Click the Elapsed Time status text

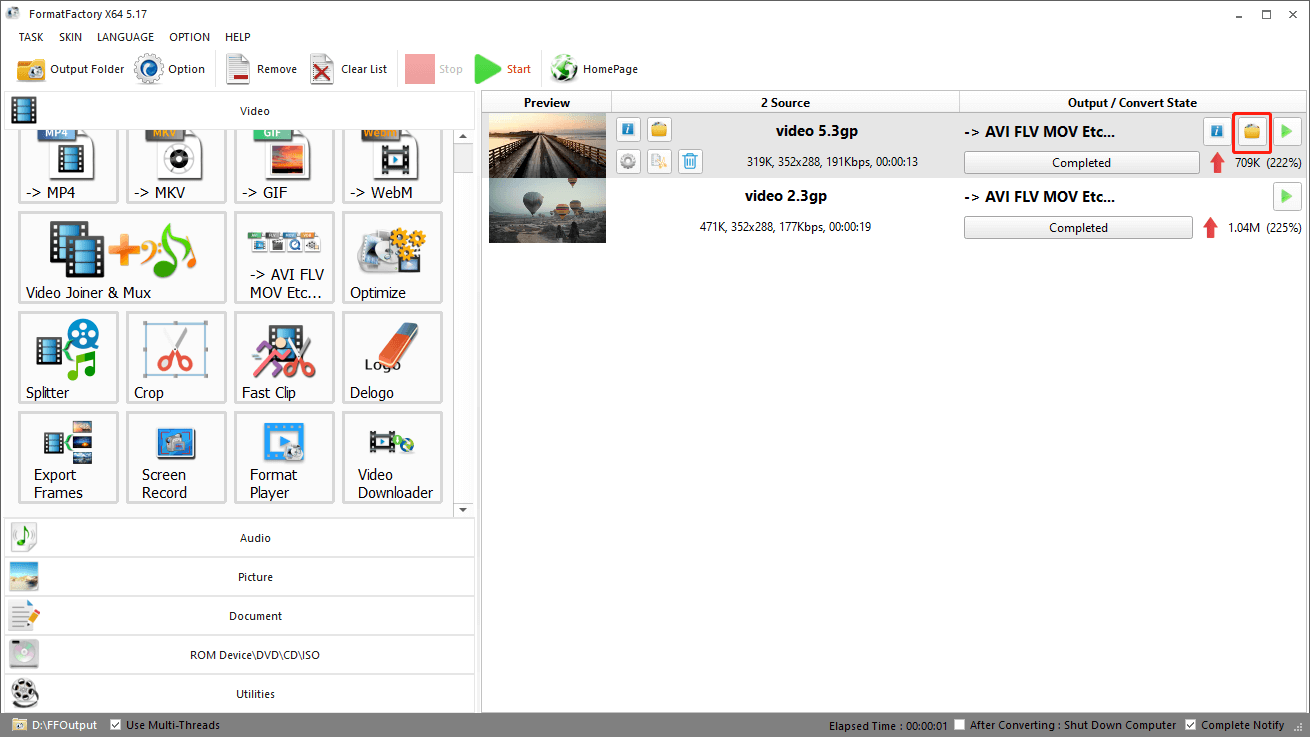[887, 725]
